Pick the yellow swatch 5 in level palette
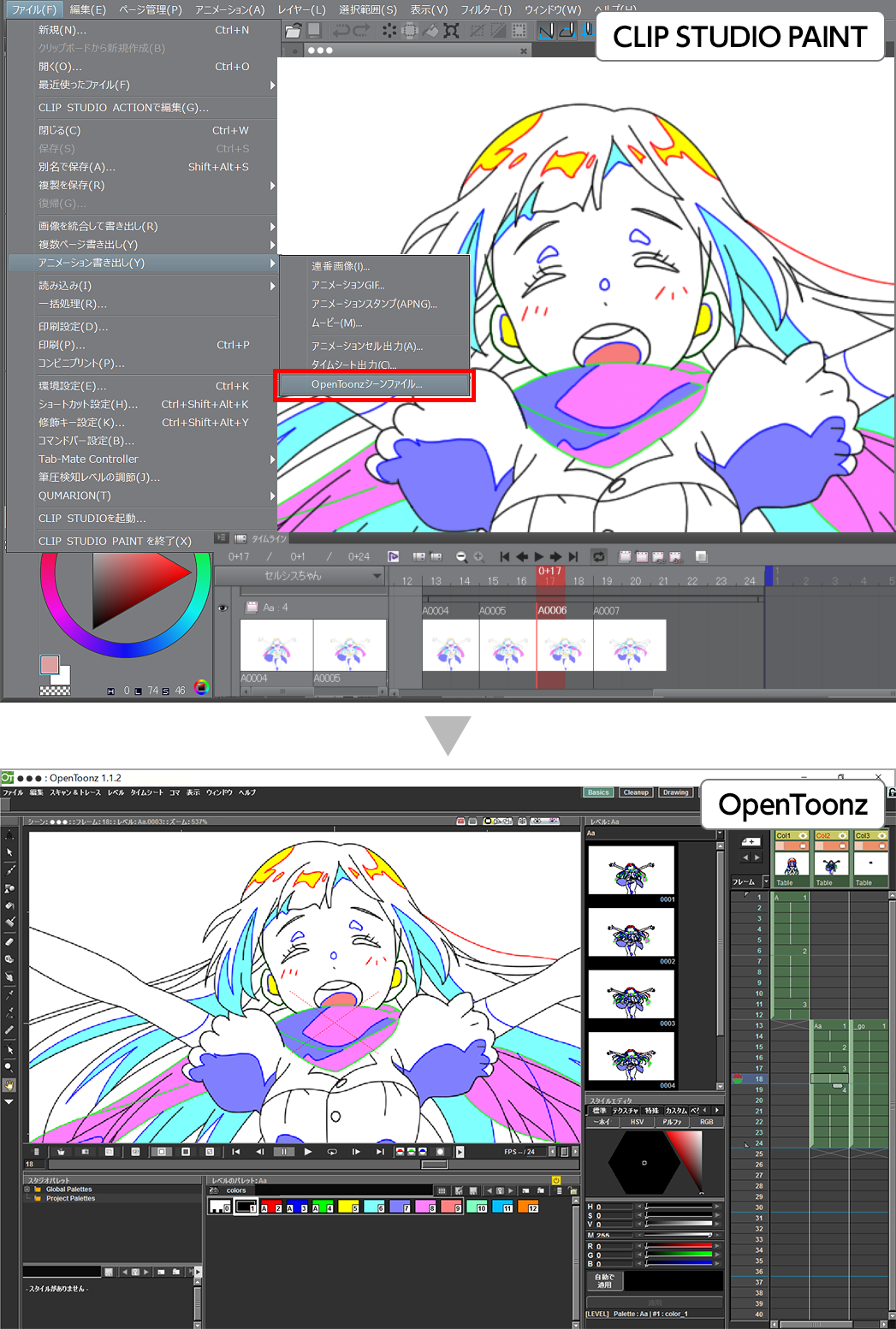 (x=349, y=1207)
